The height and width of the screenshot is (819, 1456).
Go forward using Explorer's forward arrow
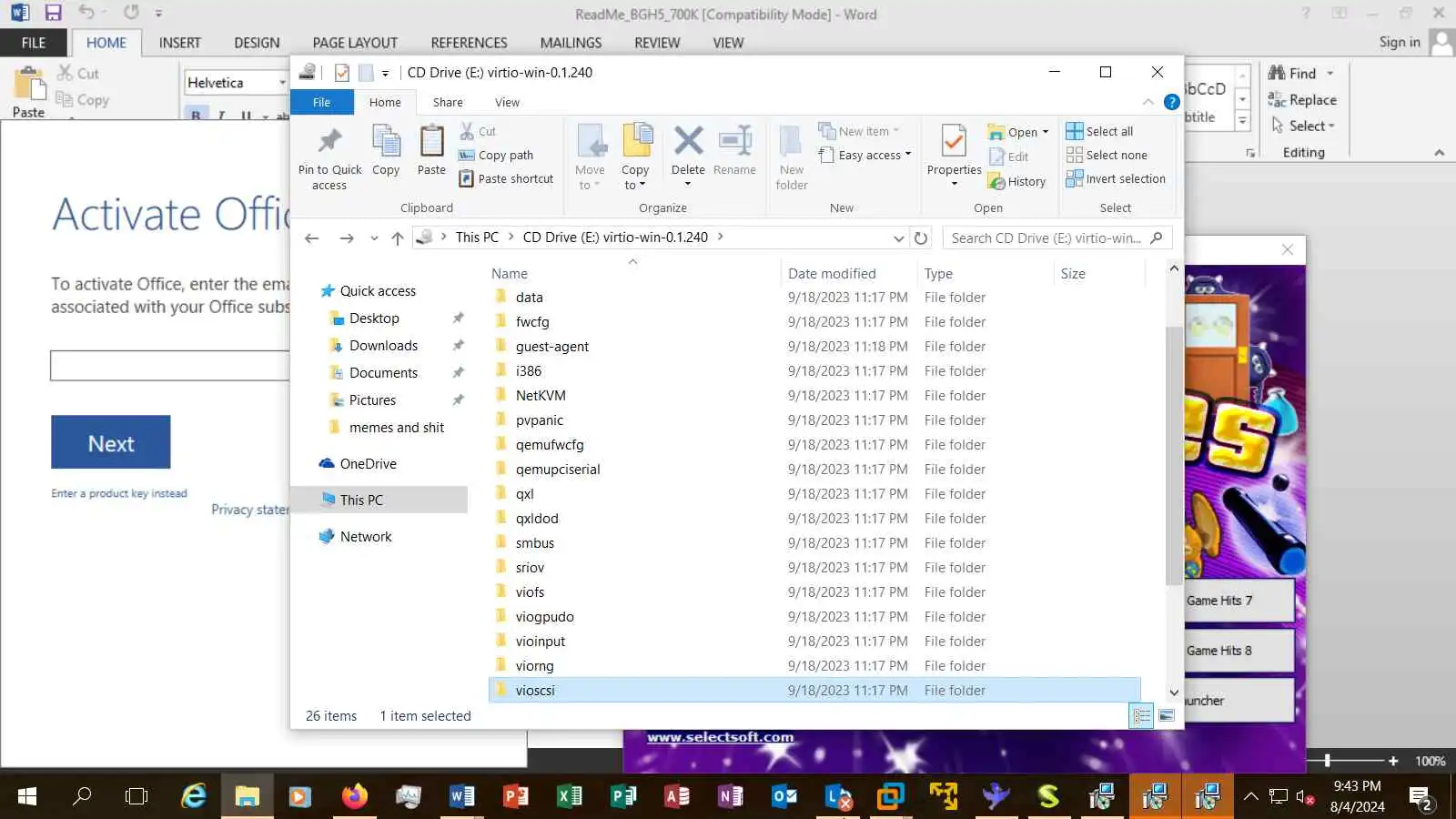pyautogui.click(x=347, y=238)
